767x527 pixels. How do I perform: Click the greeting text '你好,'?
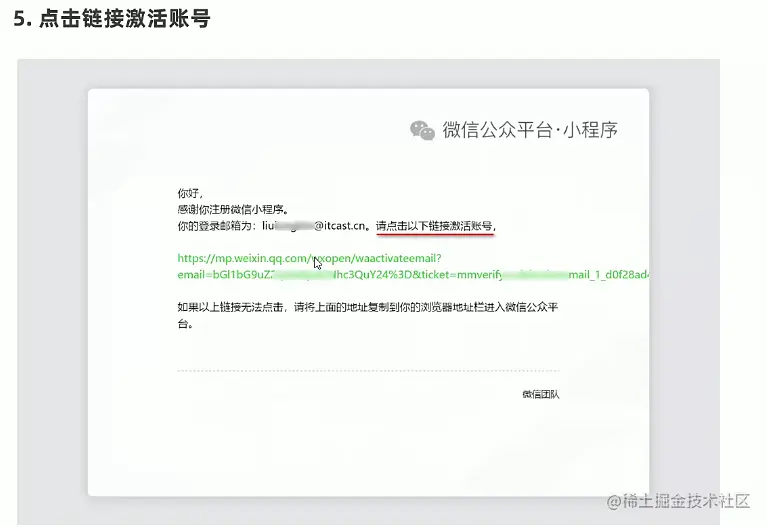pyautogui.click(x=190, y=193)
